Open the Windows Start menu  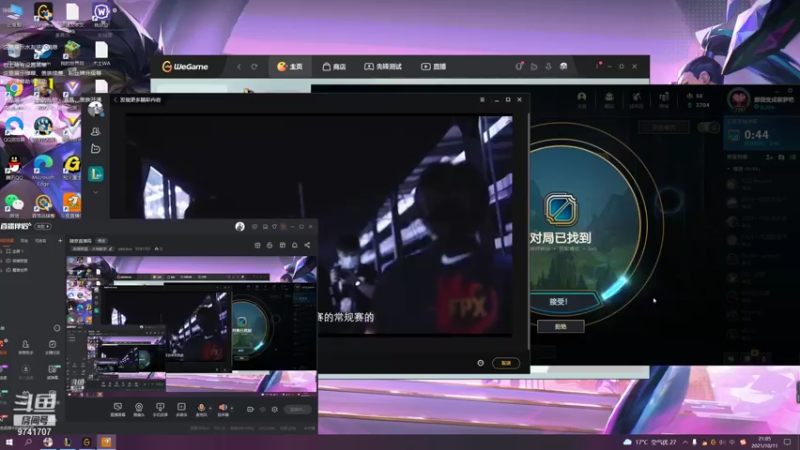pos(9,442)
